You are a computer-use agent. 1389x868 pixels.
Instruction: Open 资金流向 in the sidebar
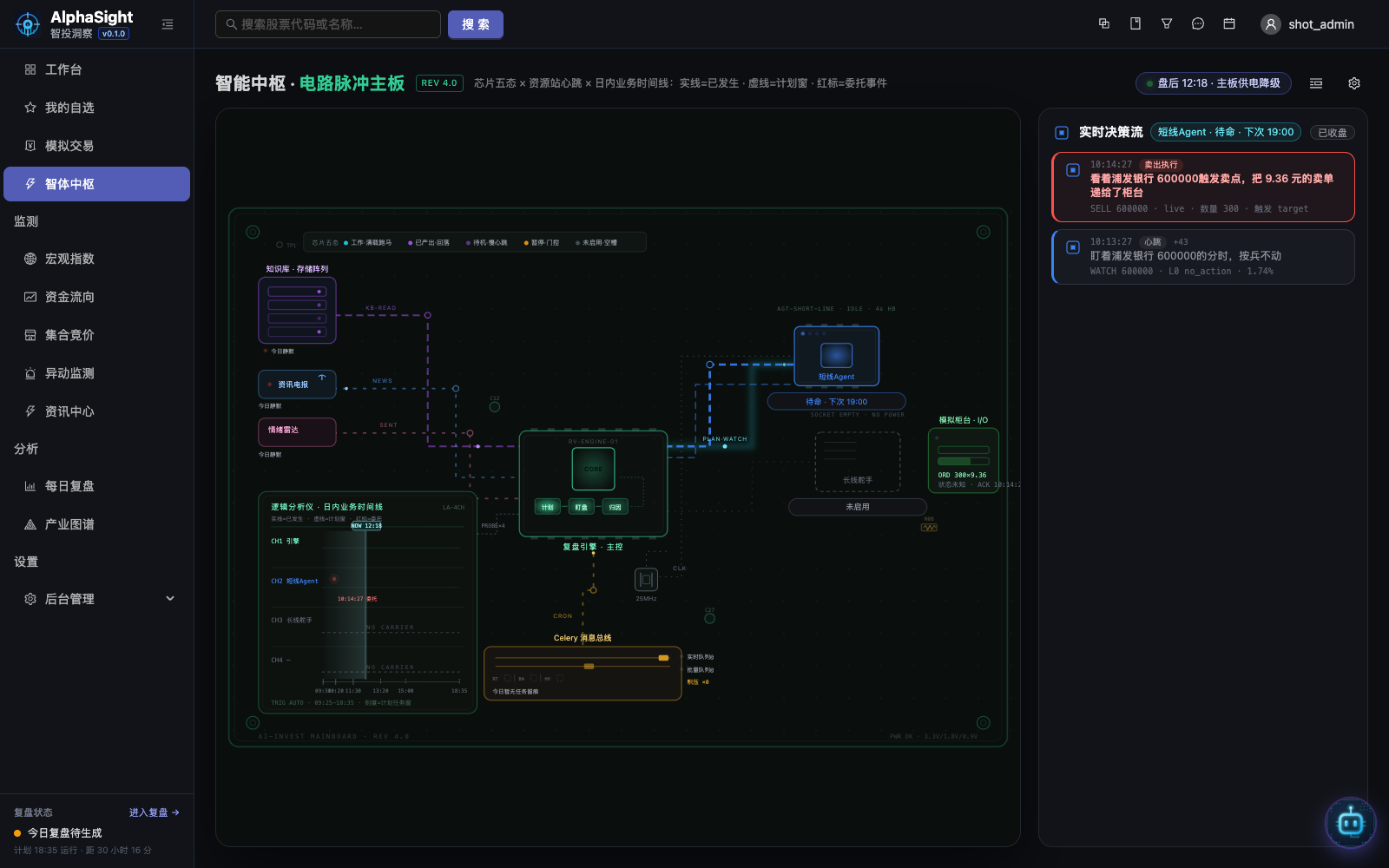[96, 297]
